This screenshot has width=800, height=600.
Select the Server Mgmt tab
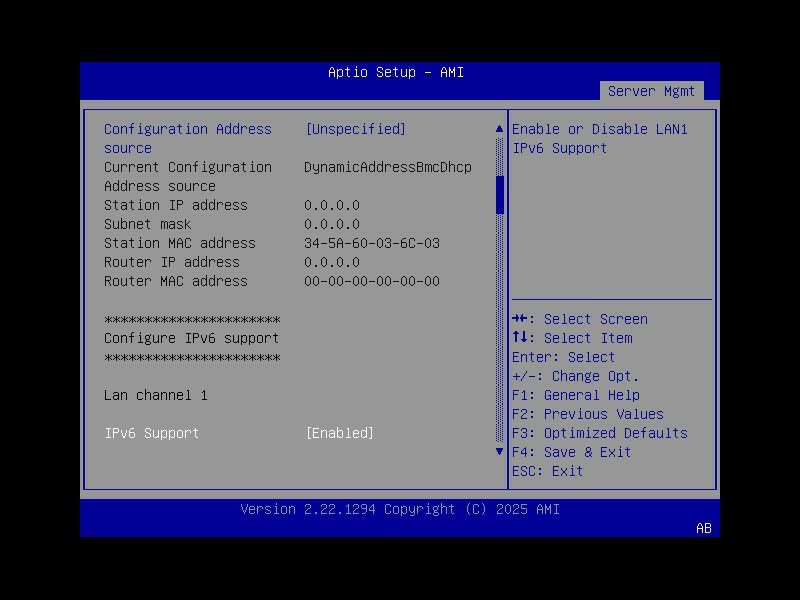651,90
